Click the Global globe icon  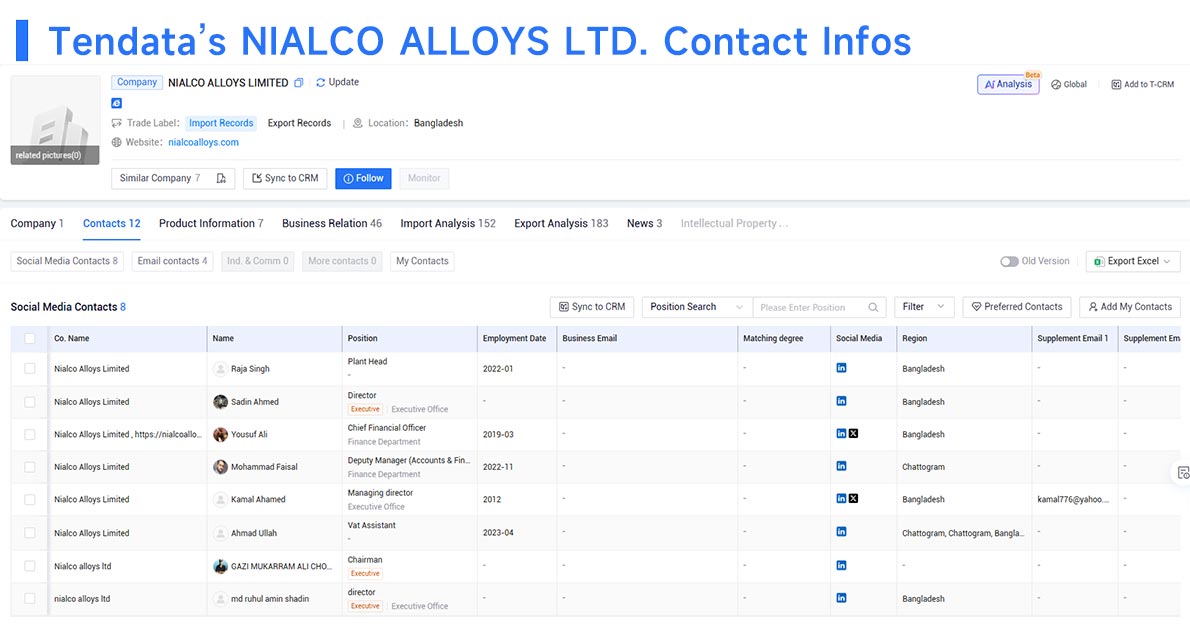[x=1056, y=84]
